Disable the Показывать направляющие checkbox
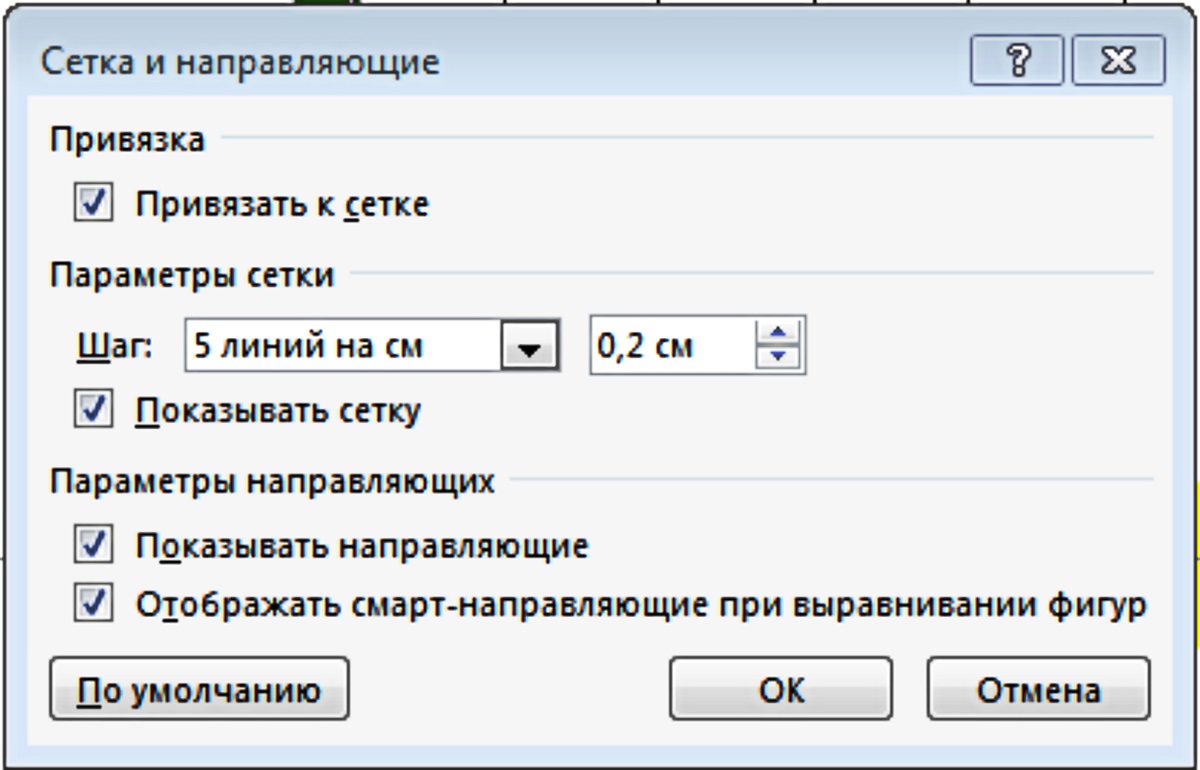Image resolution: width=1200 pixels, height=770 pixels. tap(93, 546)
